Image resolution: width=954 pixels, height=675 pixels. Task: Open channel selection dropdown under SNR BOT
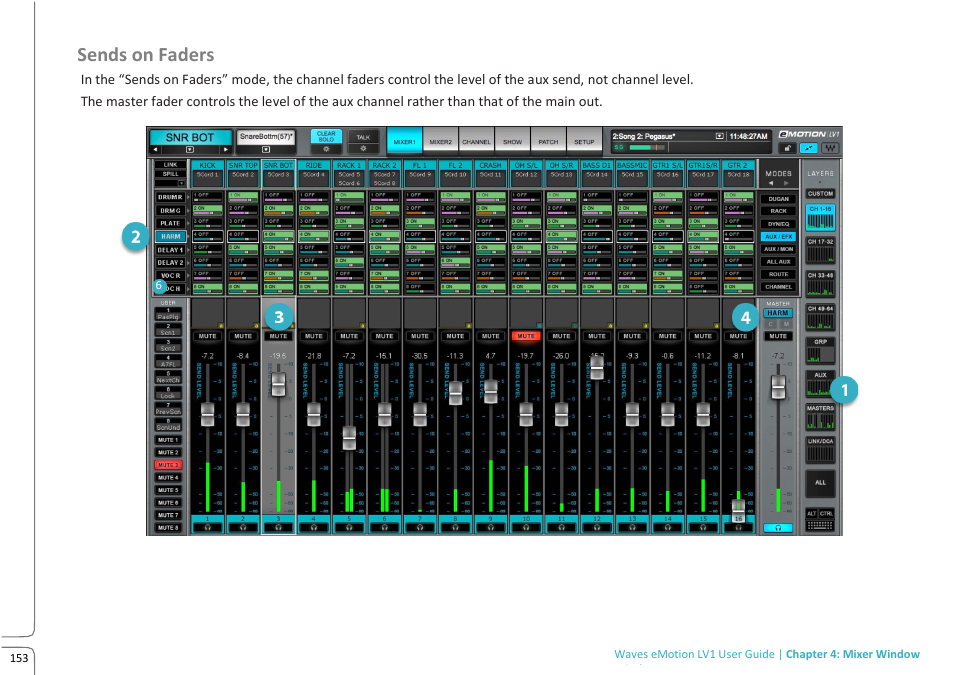pyautogui.click(x=190, y=150)
